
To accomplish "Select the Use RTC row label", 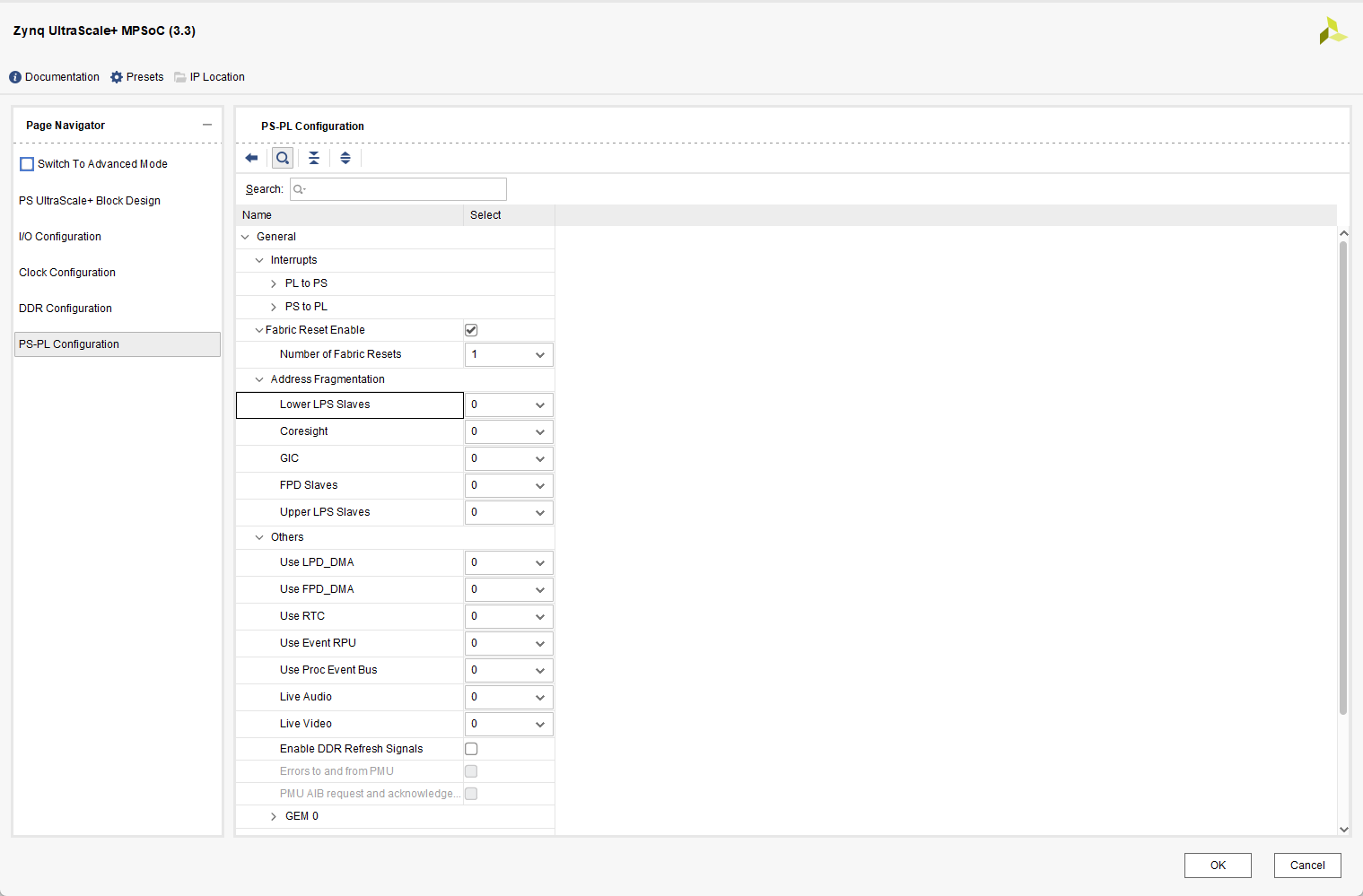I will point(302,616).
